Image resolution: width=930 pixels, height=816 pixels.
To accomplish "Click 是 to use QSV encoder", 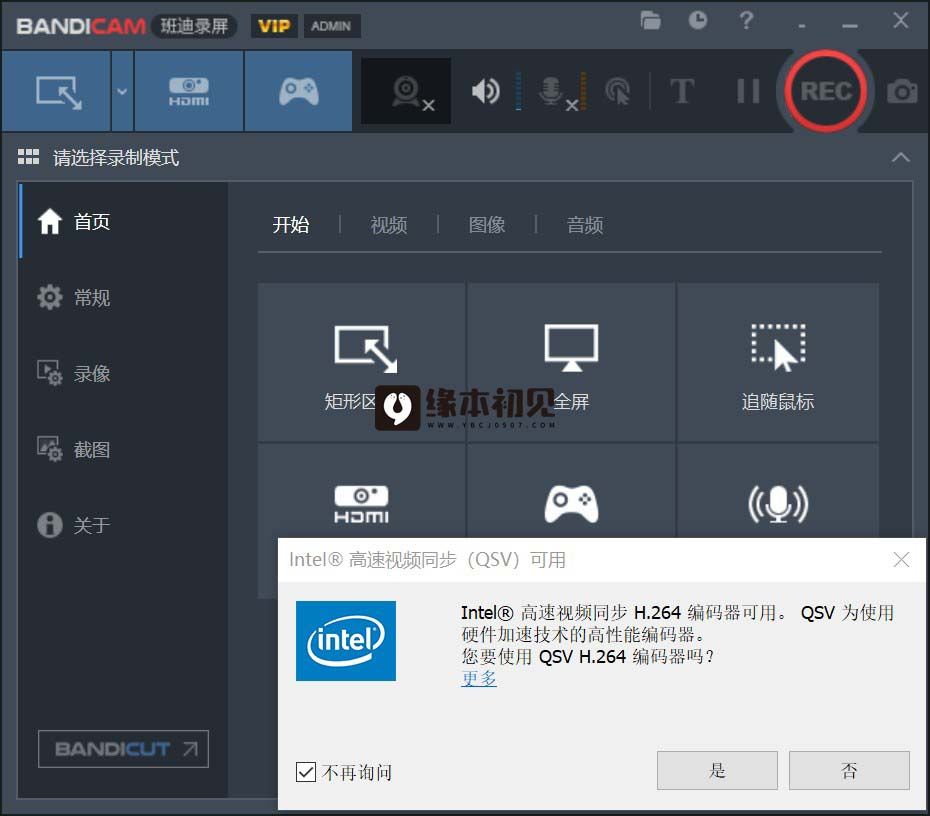I will click(717, 770).
